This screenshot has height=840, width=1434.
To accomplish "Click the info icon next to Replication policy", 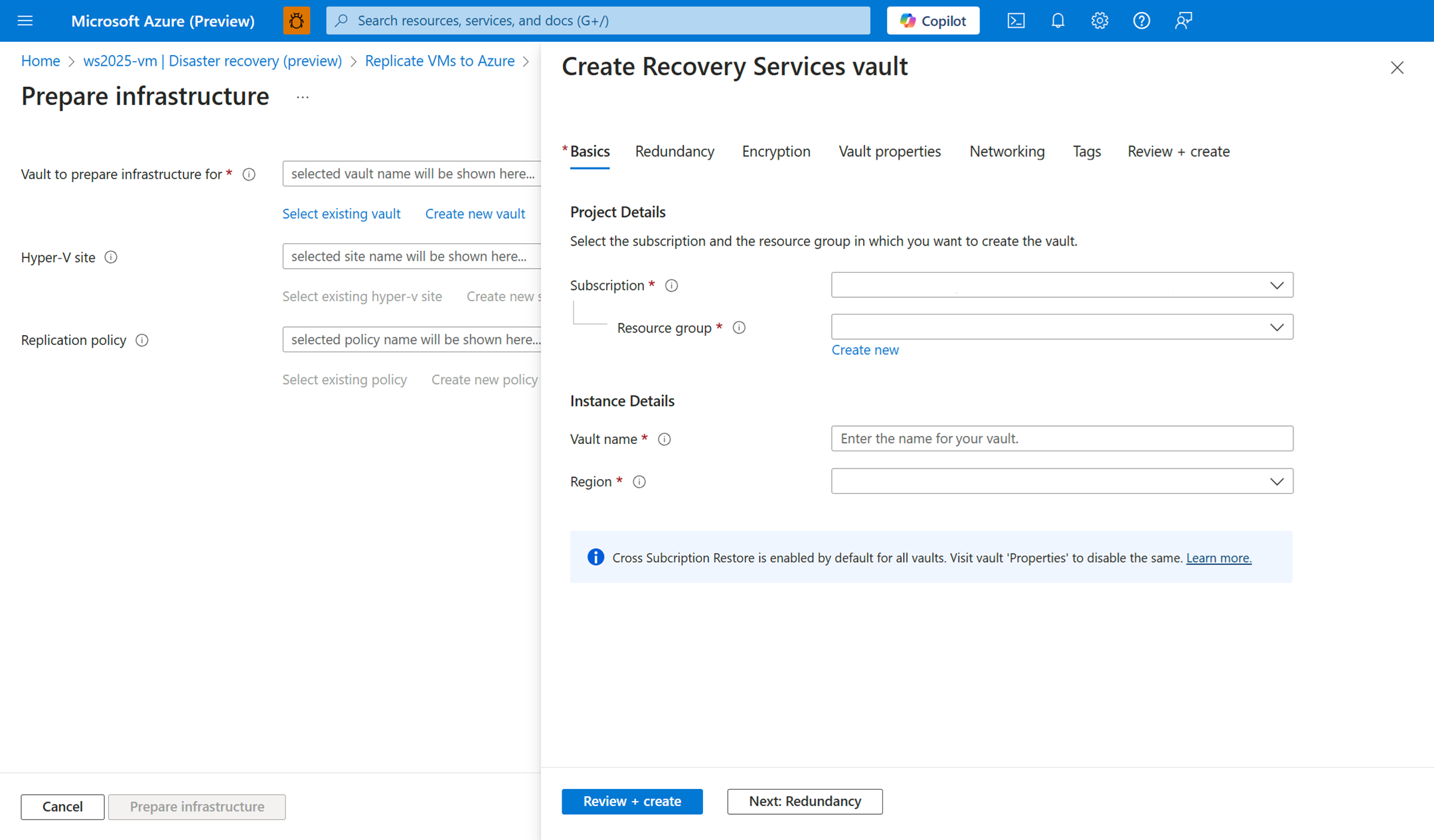I will [142, 340].
